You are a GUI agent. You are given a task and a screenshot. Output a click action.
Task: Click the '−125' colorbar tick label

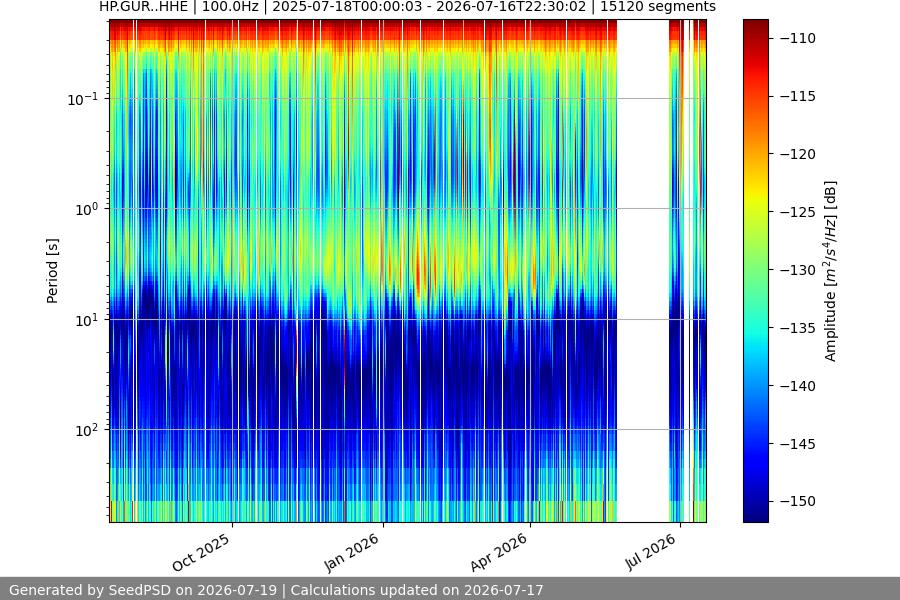coord(798,212)
